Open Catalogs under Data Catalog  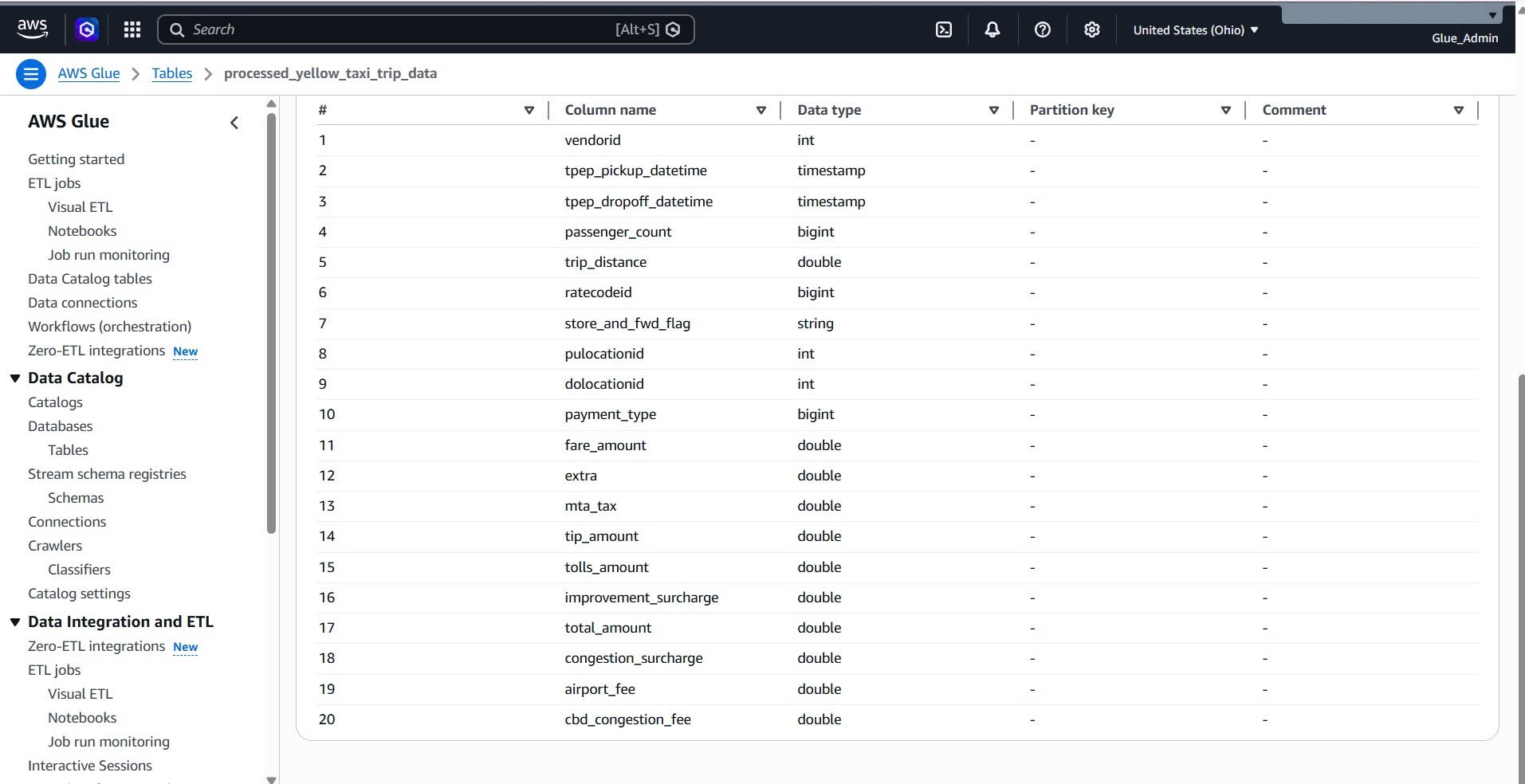(55, 402)
